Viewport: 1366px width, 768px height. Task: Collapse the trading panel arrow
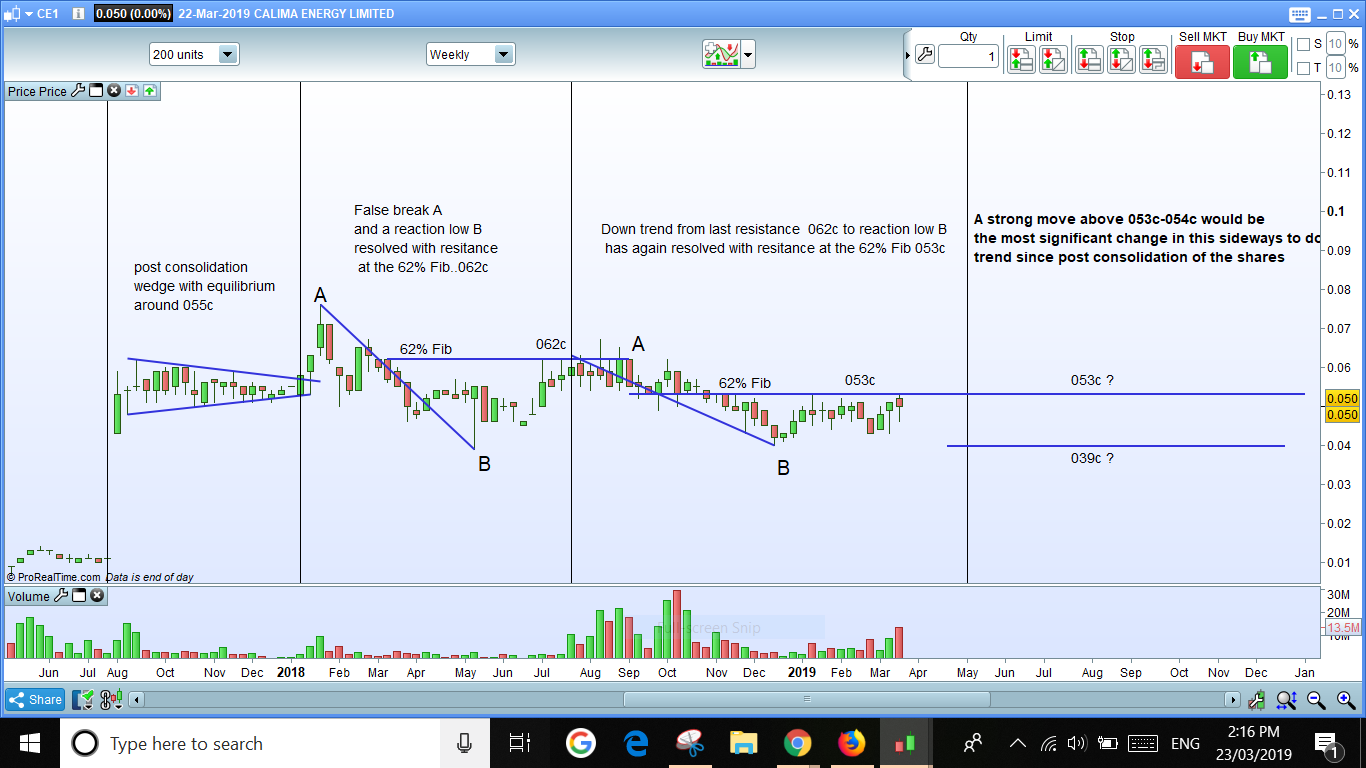click(x=908, y=55)
